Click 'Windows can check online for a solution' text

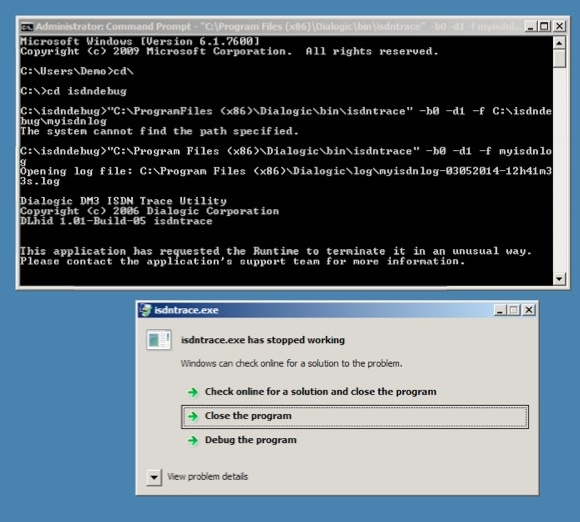tap(291, 364)
